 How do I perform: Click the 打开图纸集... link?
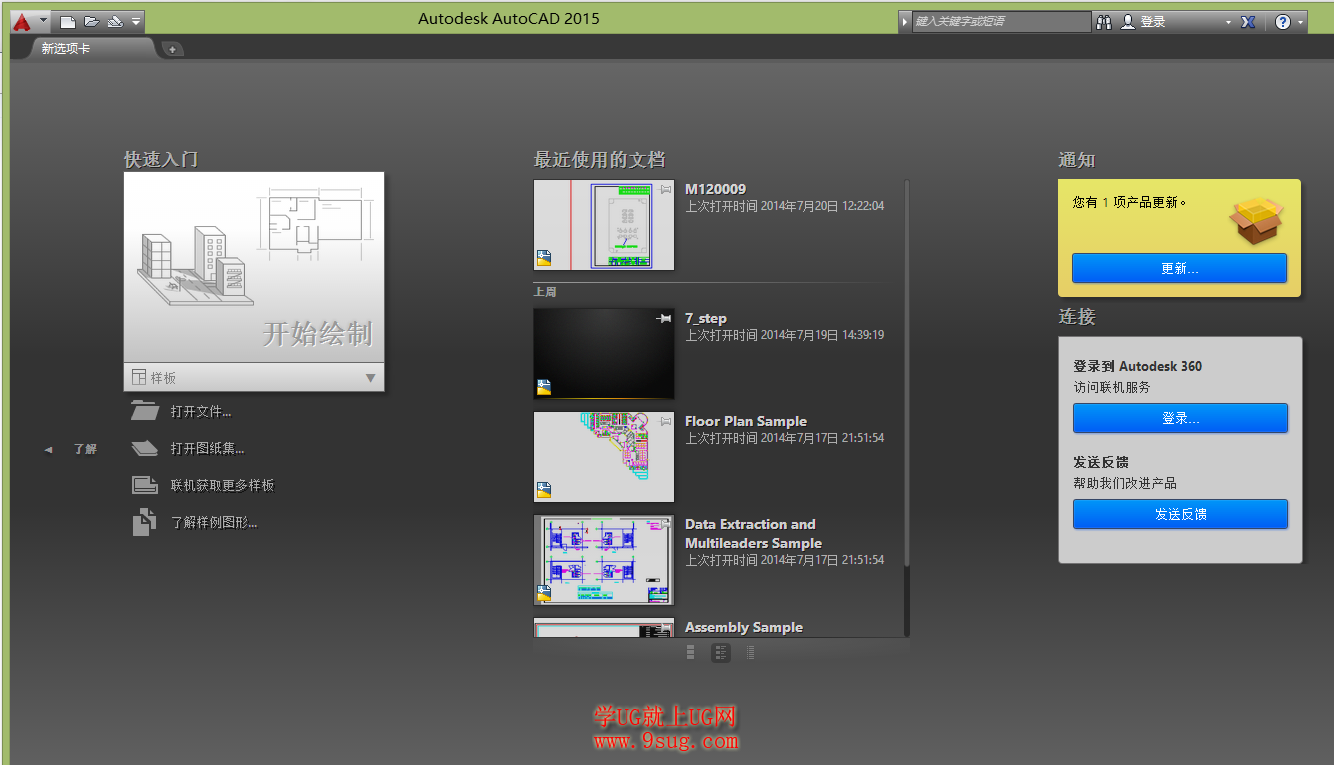[x=207, y=448]
